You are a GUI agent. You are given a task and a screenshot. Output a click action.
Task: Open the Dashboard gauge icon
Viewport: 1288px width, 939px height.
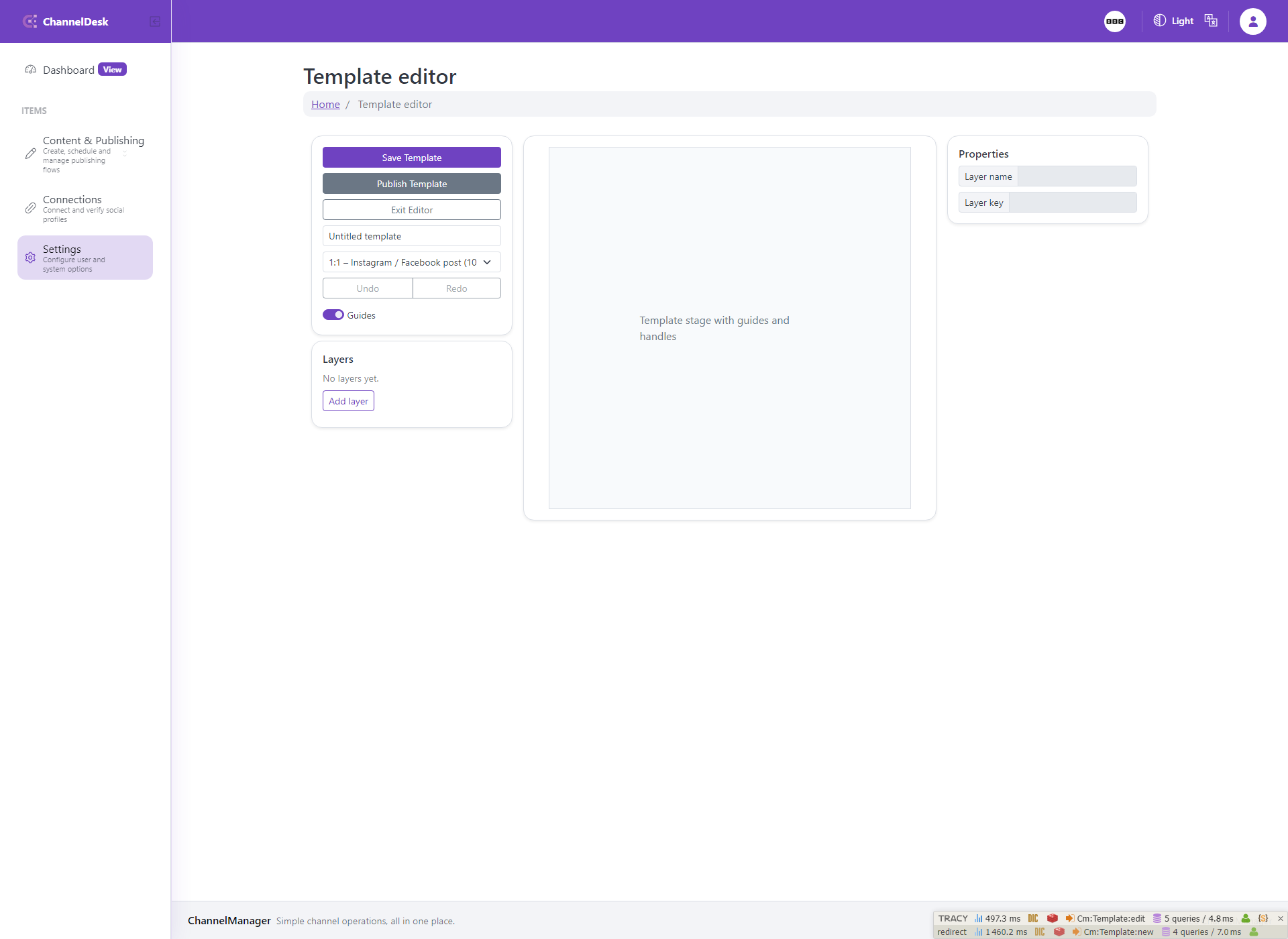[x=30, y=70]
